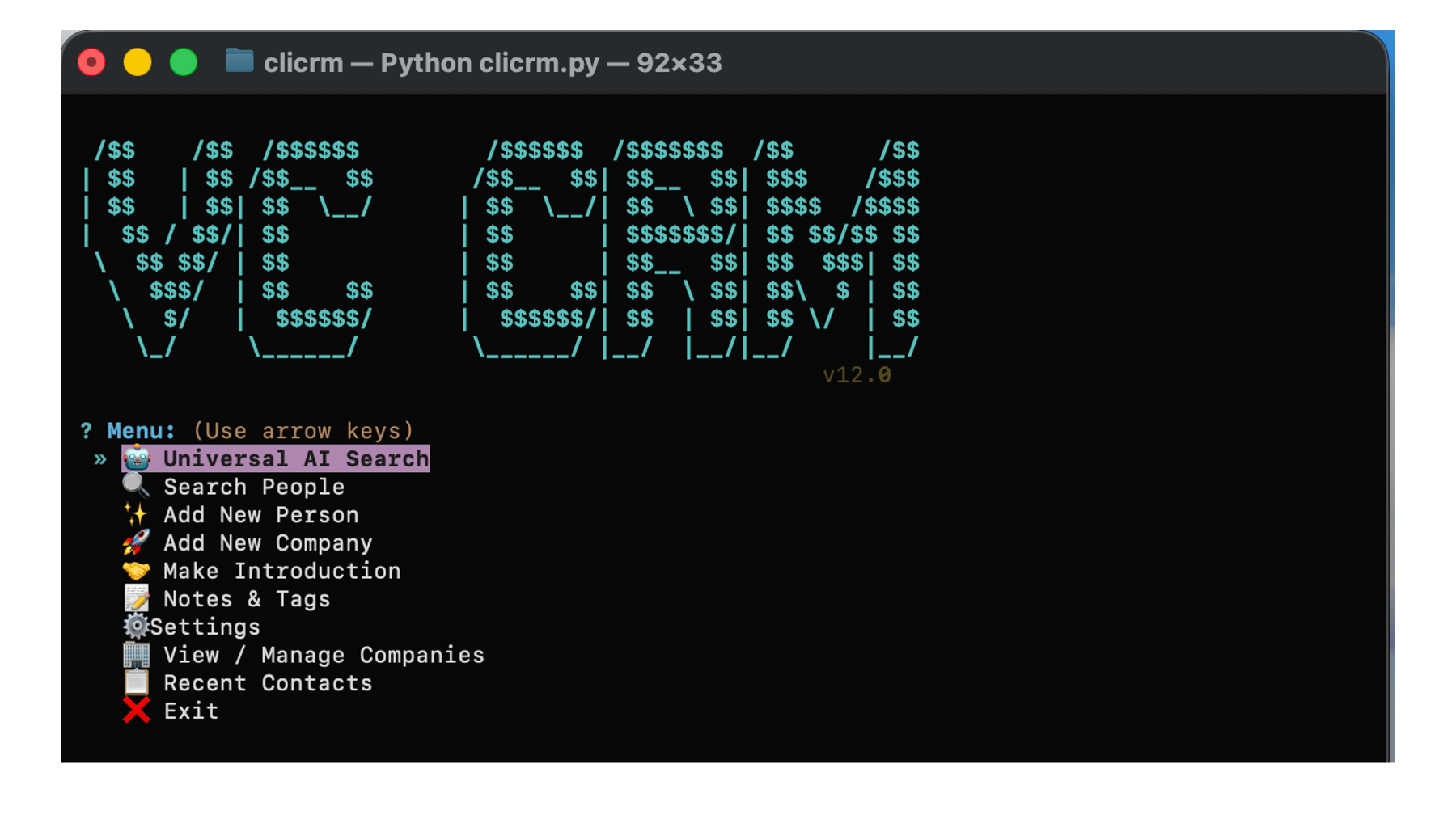Click the sparkles icon for Add New Person
The image size is (1456, 819).
136,514
